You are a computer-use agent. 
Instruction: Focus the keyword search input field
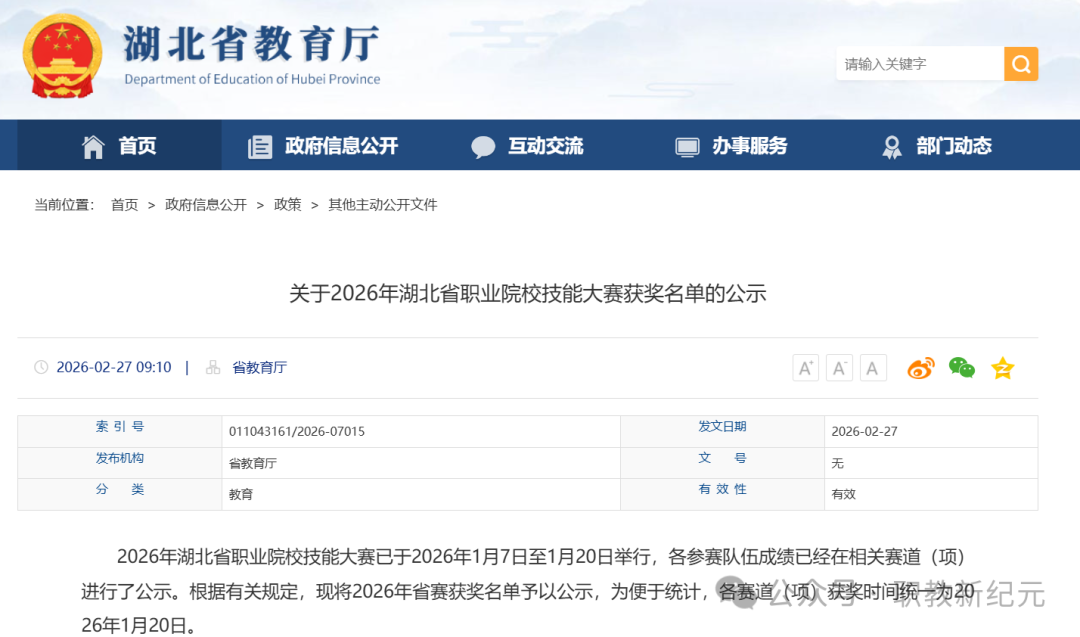[920, 64]
